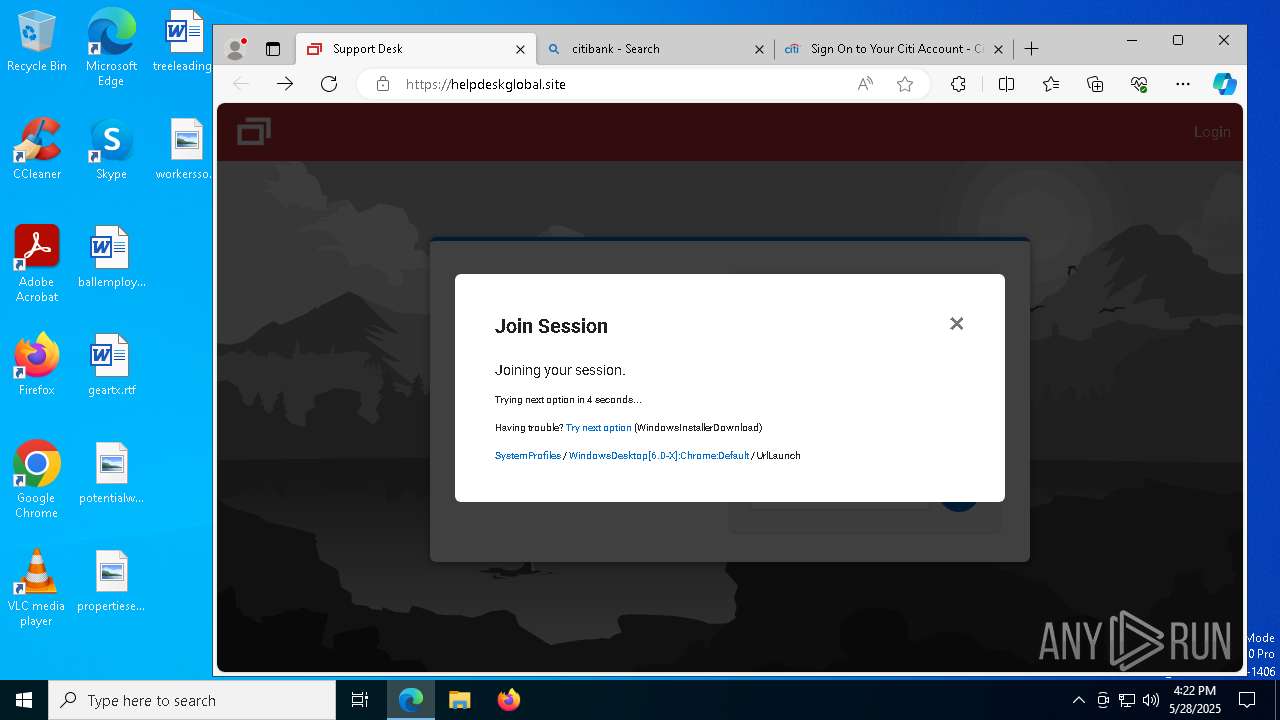Click the "Join Session" dialog heading

click(x=551, y=326)
